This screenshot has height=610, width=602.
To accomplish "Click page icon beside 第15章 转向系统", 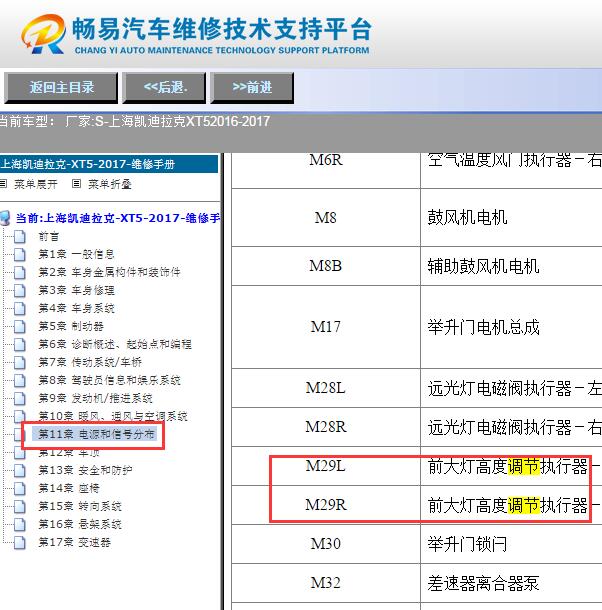I will point(19,507).
